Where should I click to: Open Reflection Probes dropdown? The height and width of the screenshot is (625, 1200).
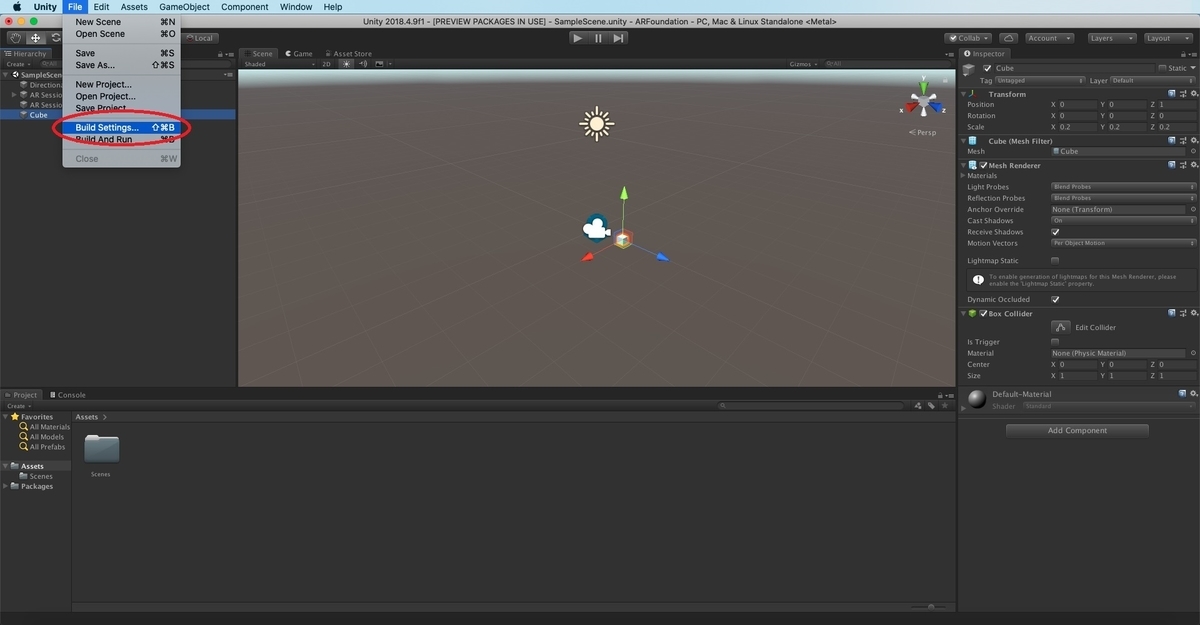click(x=1124, y=198)
